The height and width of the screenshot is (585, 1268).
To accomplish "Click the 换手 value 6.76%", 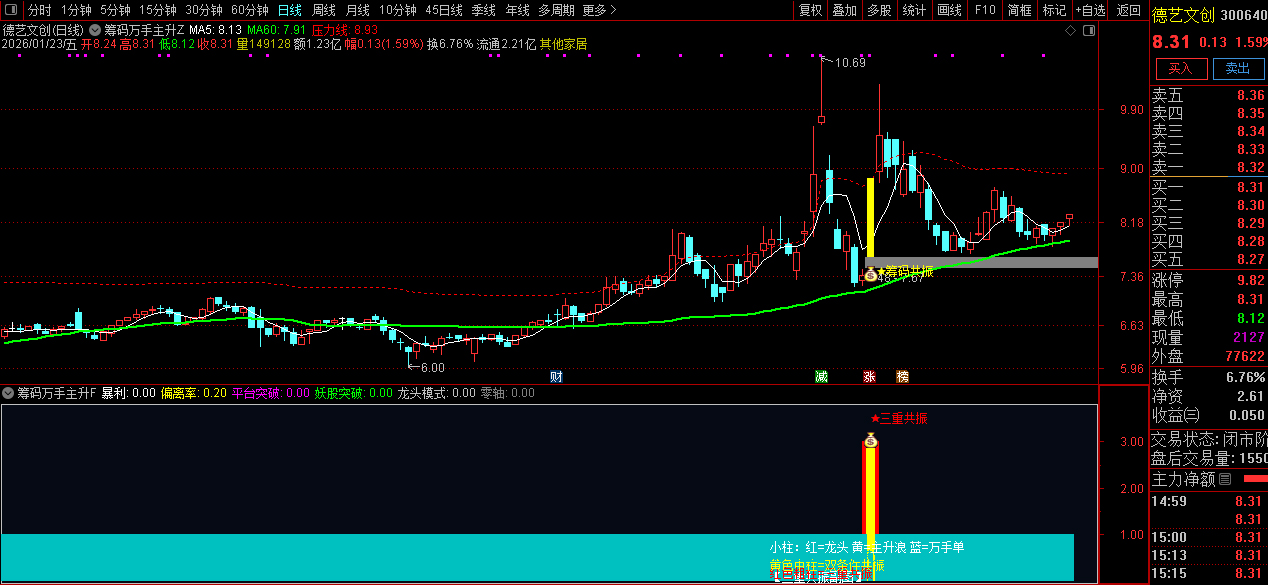I will 1245,377.
